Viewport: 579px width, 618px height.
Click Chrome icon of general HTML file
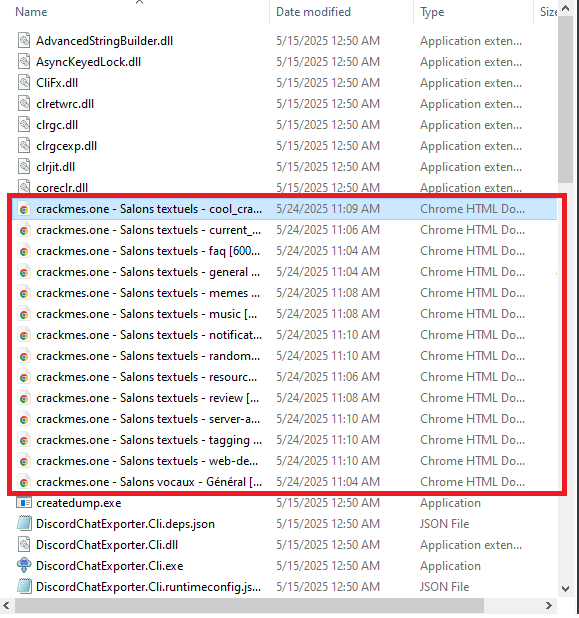[x=24, y=272]
